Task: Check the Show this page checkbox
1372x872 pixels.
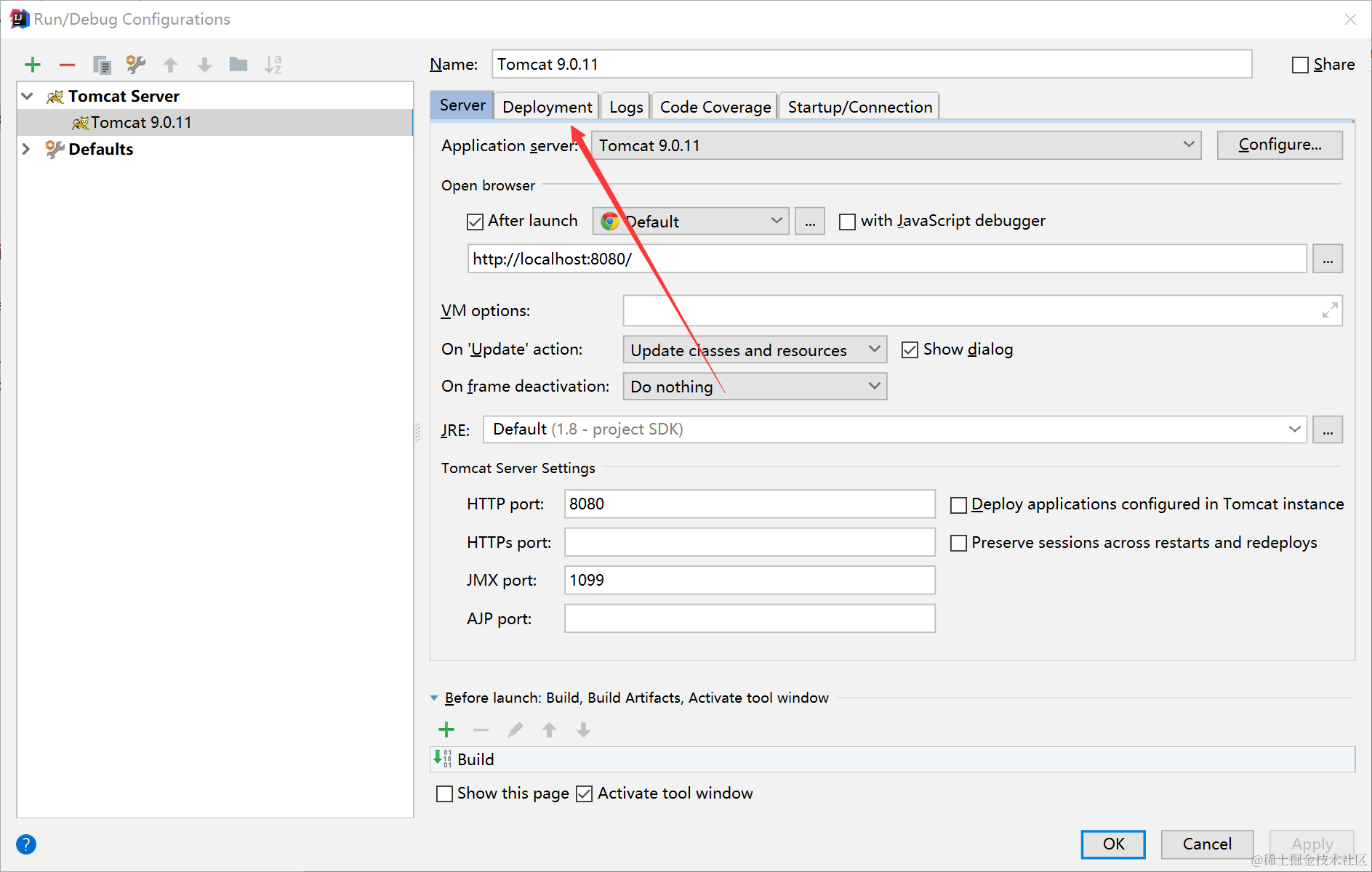Action: click(444, 794)
